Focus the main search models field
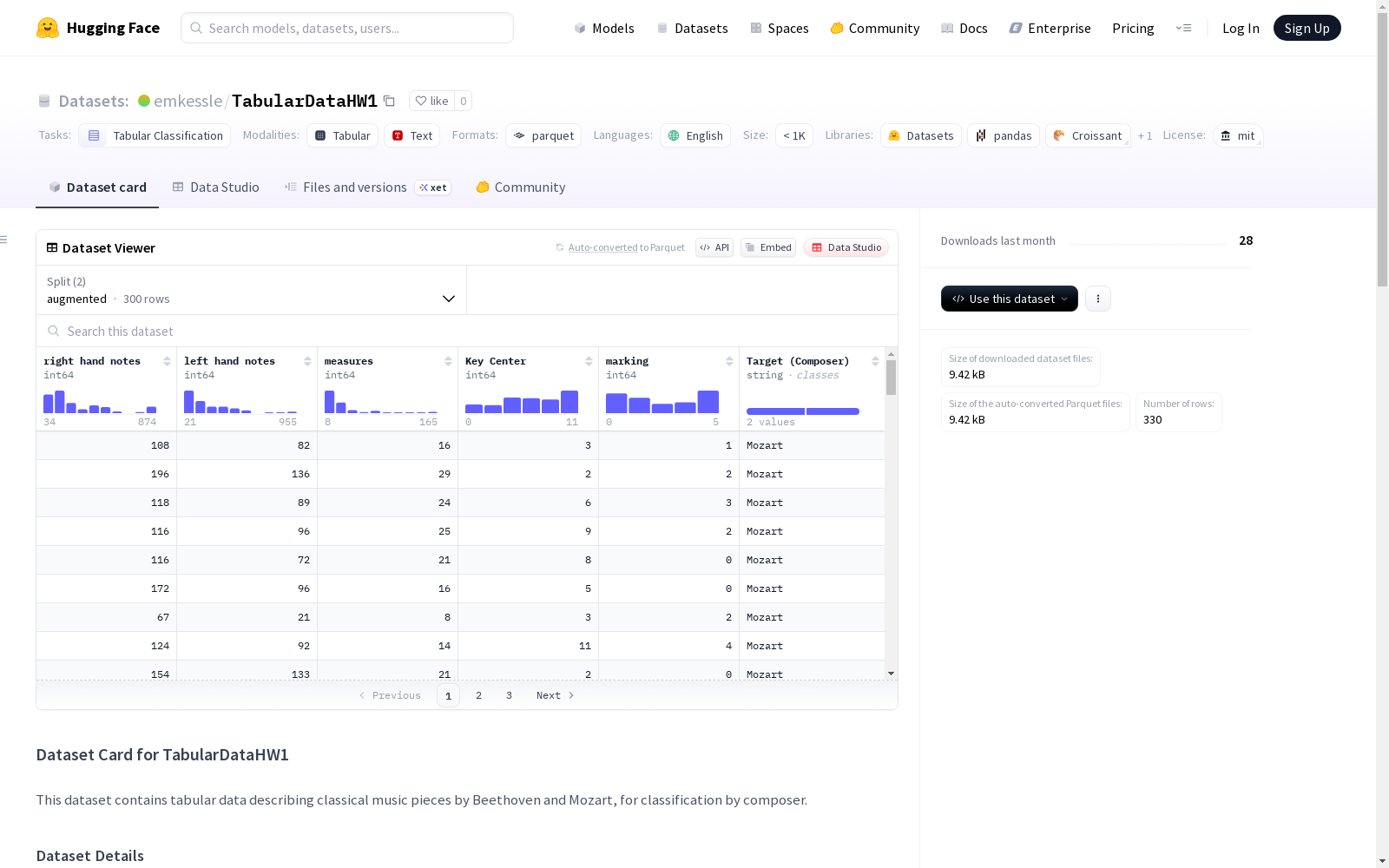The width and height of the screenshot is (1389, 868). coord(347,28)
